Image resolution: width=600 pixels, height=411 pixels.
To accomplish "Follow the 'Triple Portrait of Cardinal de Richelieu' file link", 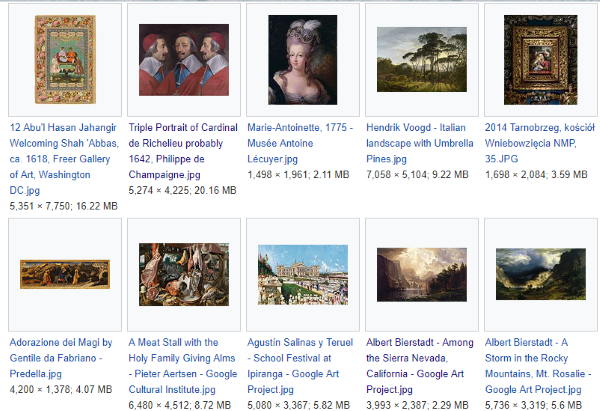I will click(183, 151).
